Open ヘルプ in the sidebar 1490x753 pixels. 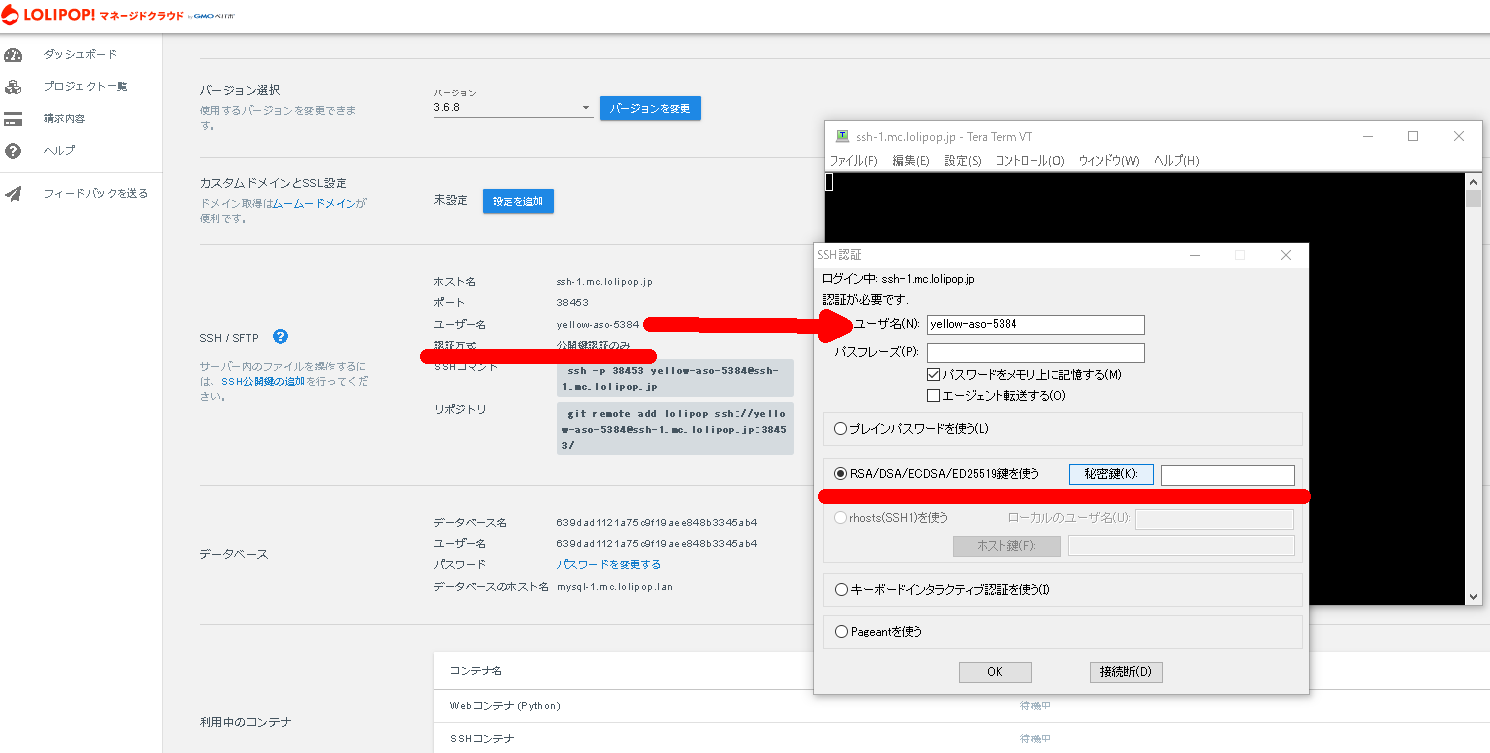(x=59, y=151)
